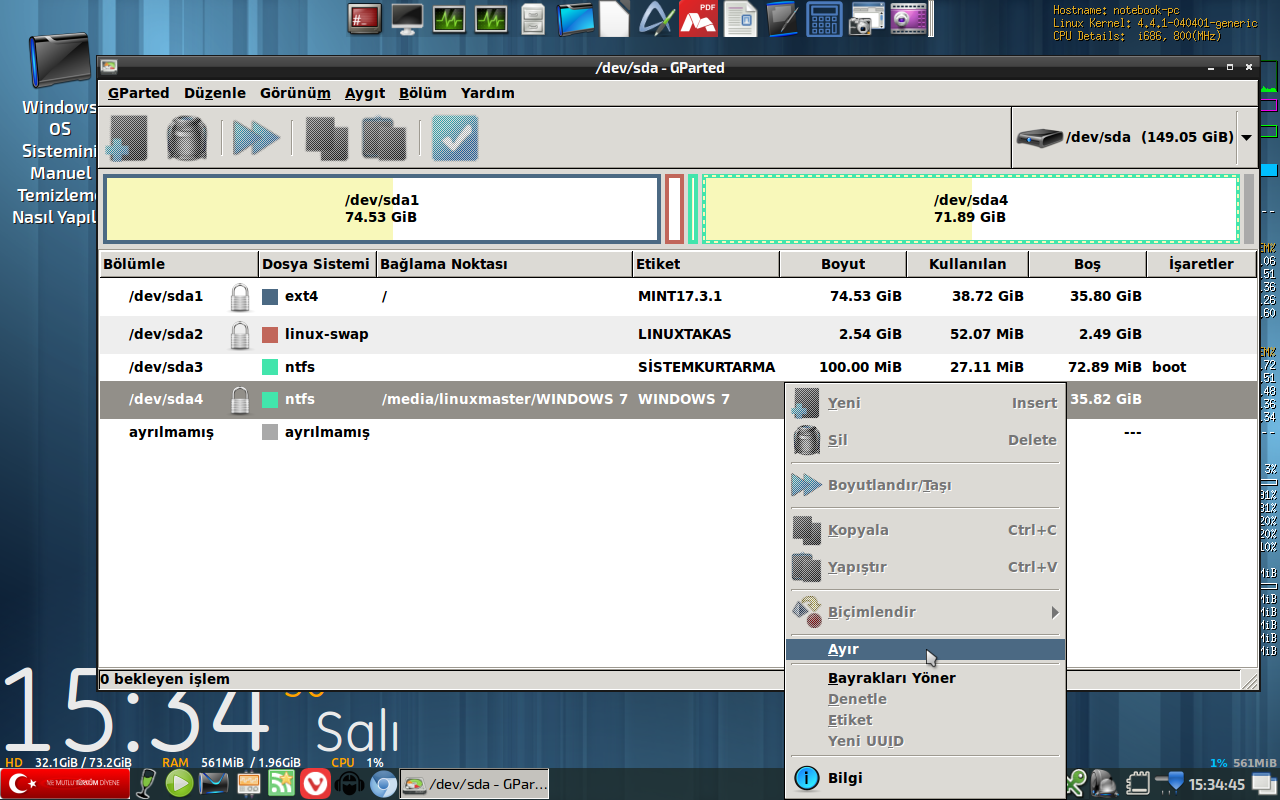Click Bilgi in the context menu

coord(926,778)
